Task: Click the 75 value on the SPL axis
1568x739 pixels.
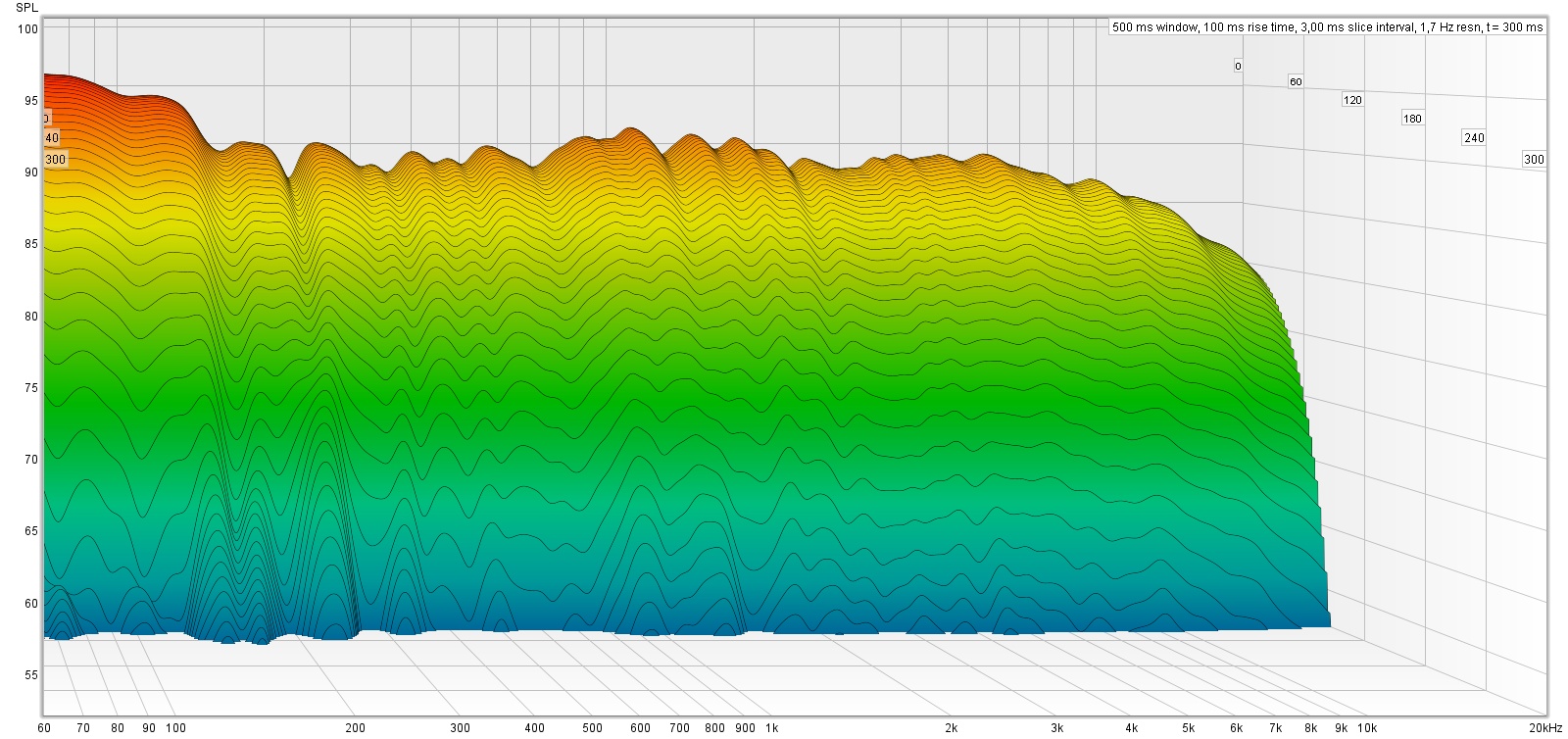Action: click(31, 387)
